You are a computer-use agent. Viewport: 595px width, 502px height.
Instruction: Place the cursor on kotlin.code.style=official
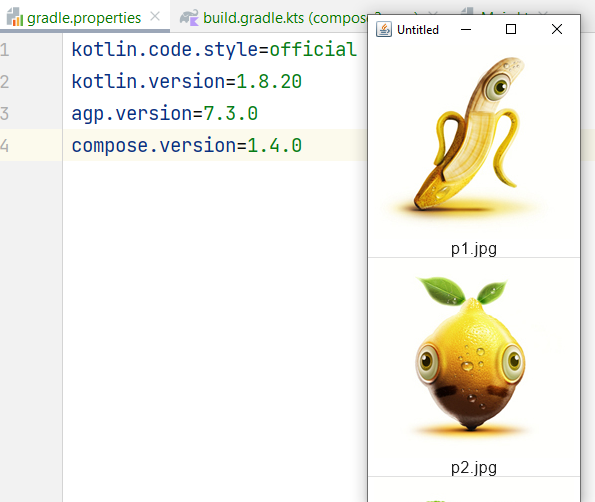[x=214, y=49]
